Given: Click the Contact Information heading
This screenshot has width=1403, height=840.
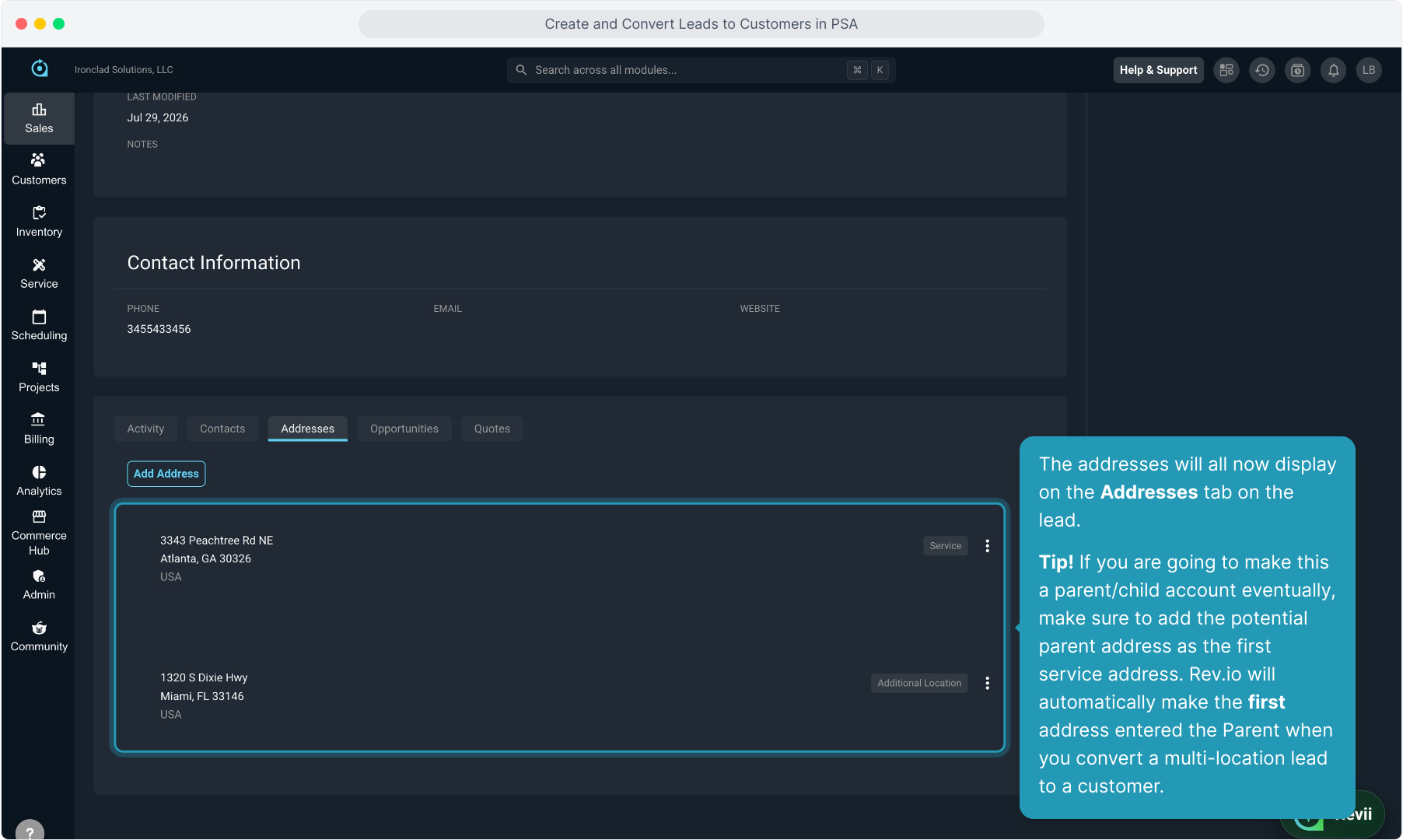Looking at the screenshot, I should pyautogui.click(x=214, y=263).
